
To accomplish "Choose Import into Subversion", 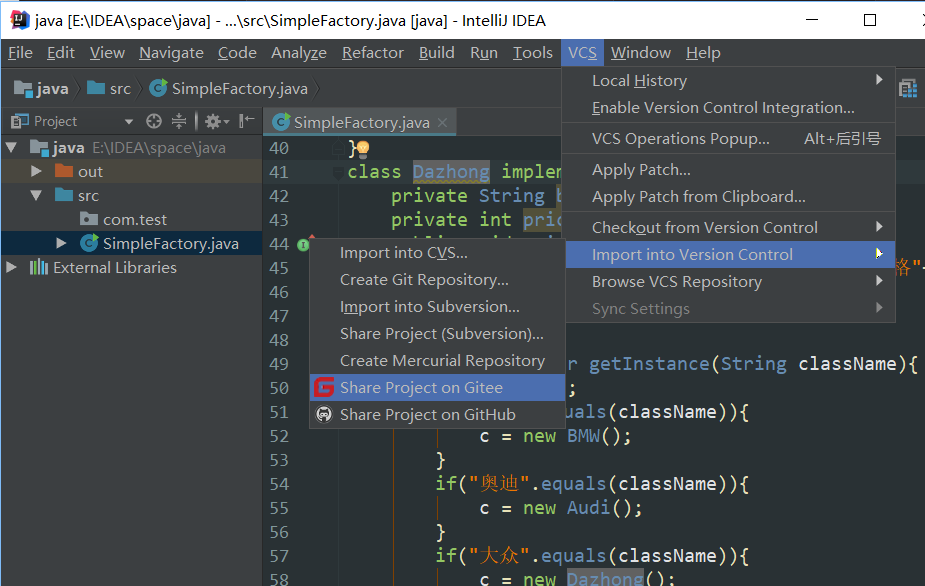I will (x=437, y=307).
